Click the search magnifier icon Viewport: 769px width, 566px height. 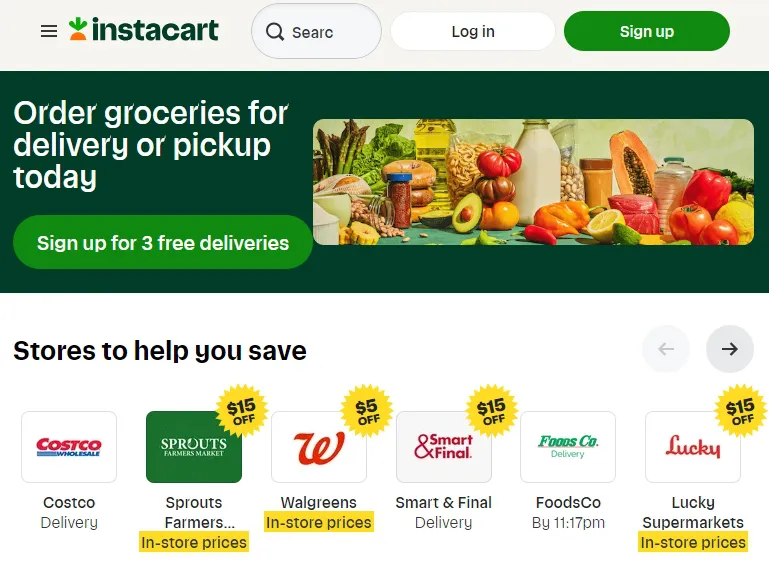tap(275, 32)
